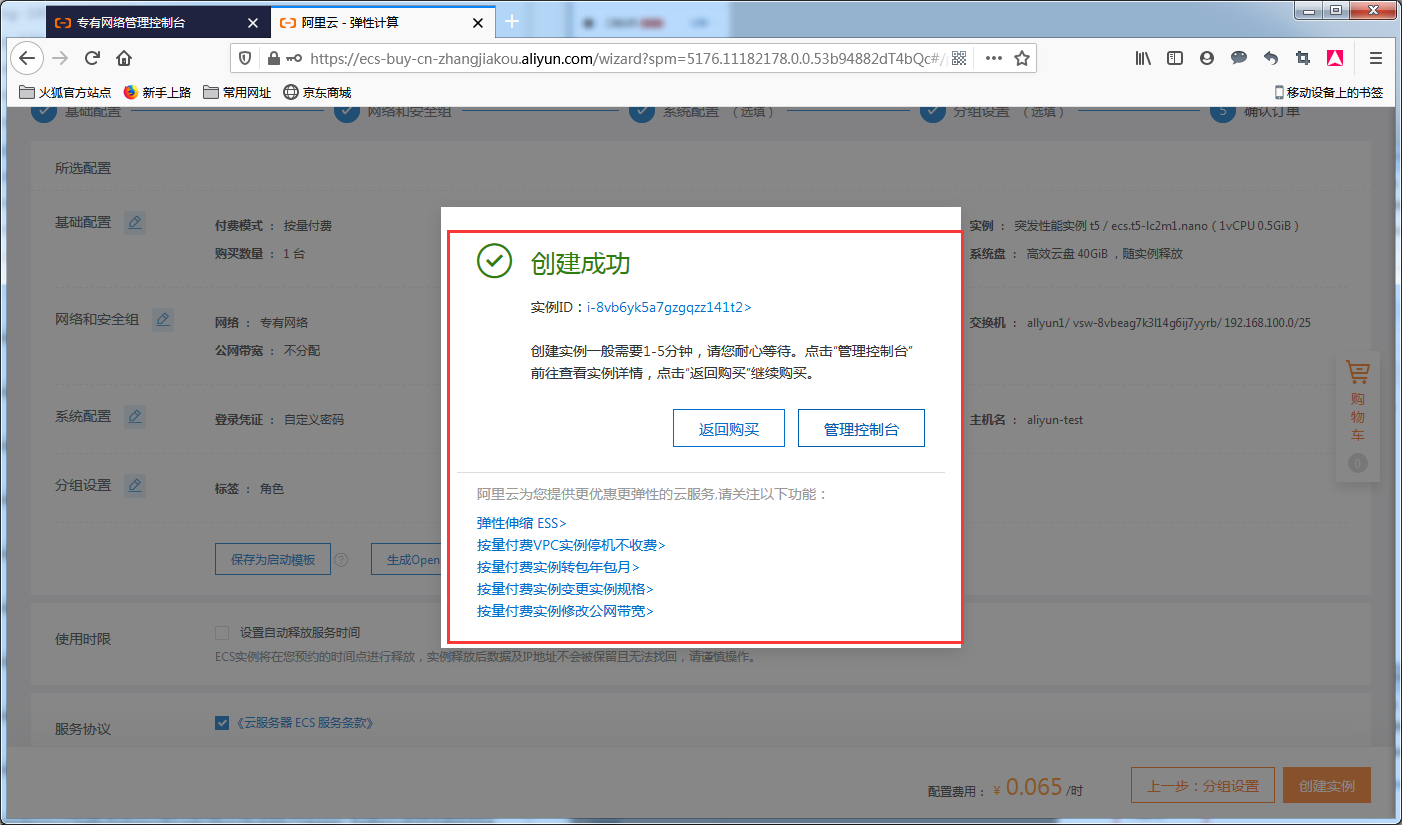
Task: Enable 设置自动释放服务时间 checkbox
Action: pyautogui.click(x=222, y=631)
